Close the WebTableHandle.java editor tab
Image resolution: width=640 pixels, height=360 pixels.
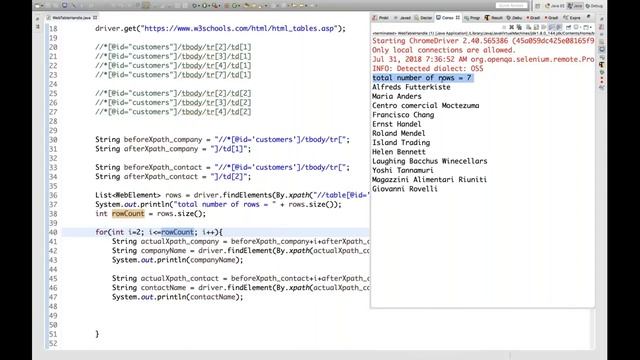(x=95, y=18)
